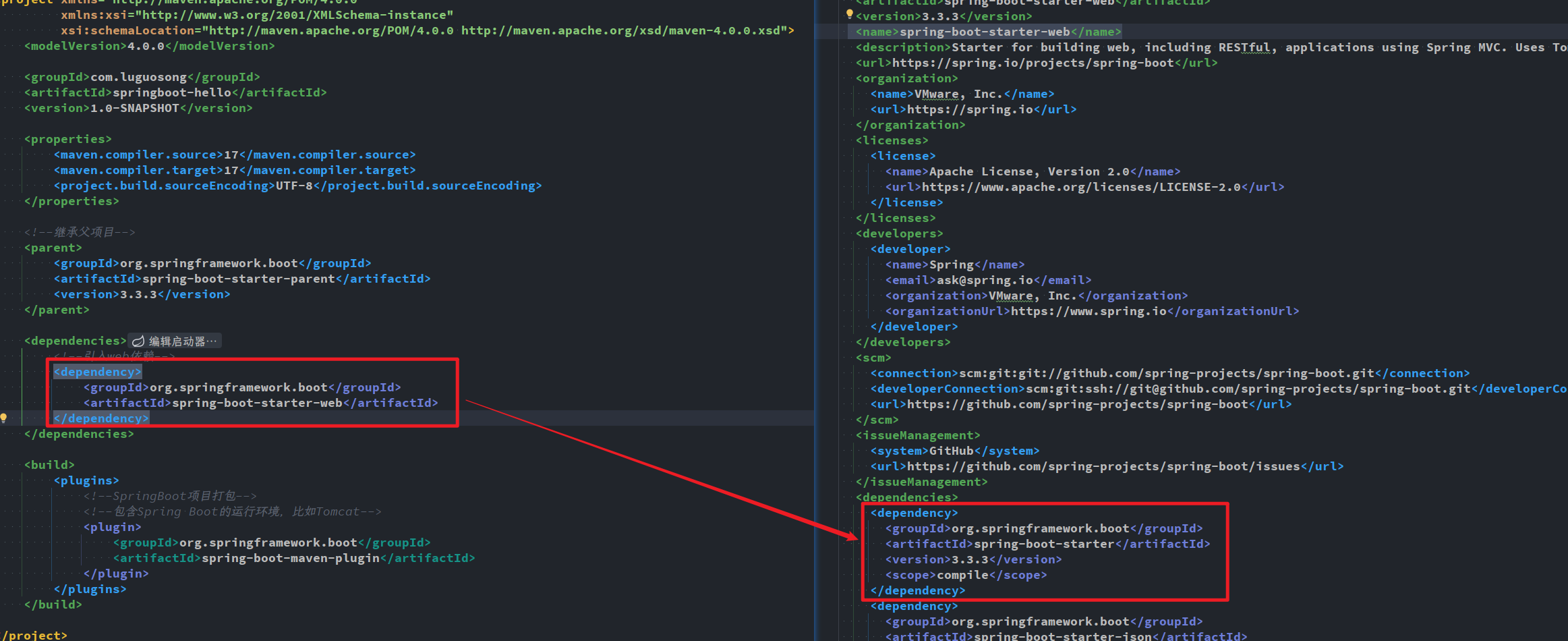Image resolution: width=1568 pixels, height=641 pixels.
Task: Click the SpringBoot项目打包 comment
Action: (x=170, y=496)
